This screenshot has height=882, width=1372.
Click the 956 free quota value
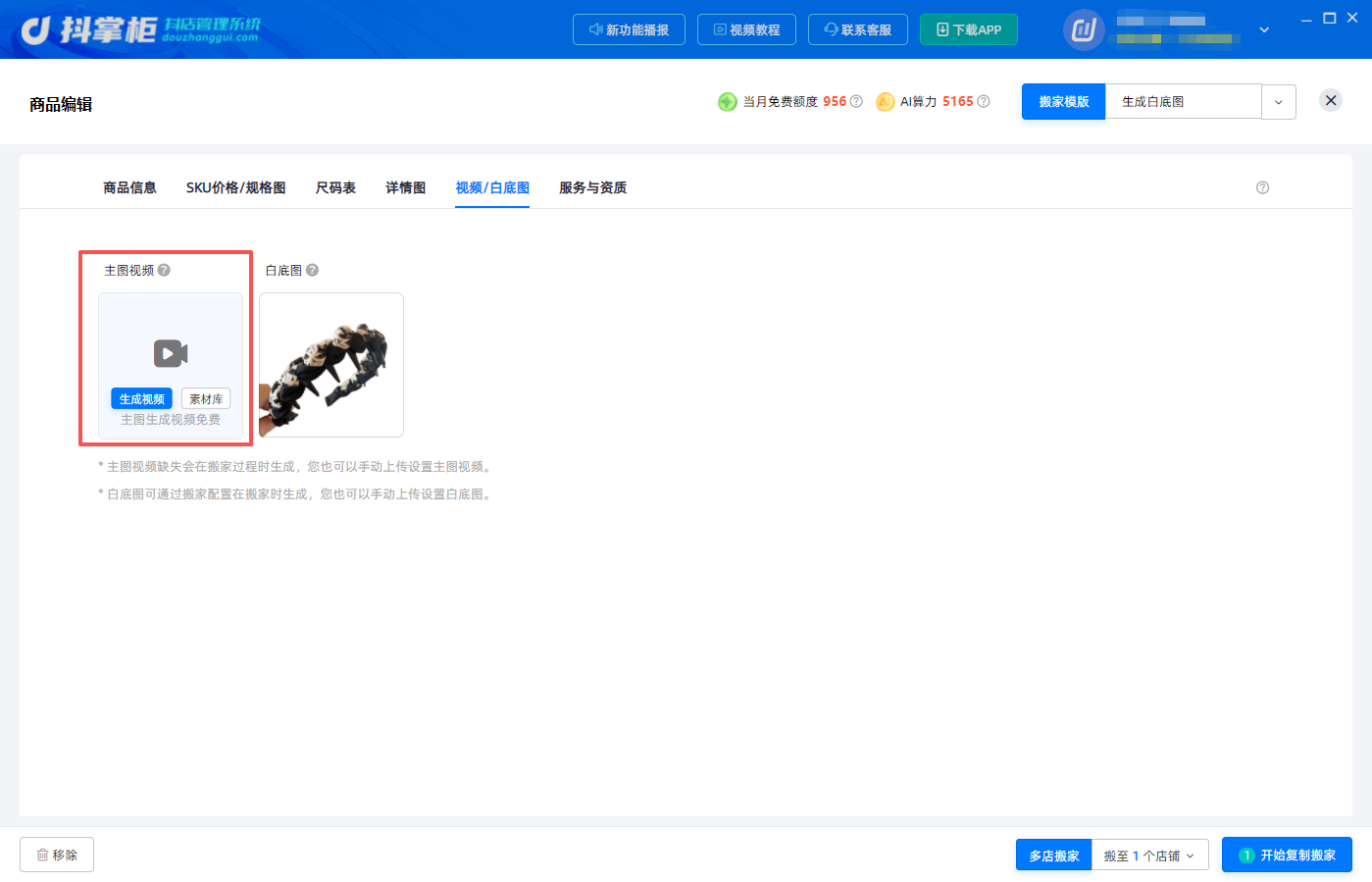(x=835, y=101)
